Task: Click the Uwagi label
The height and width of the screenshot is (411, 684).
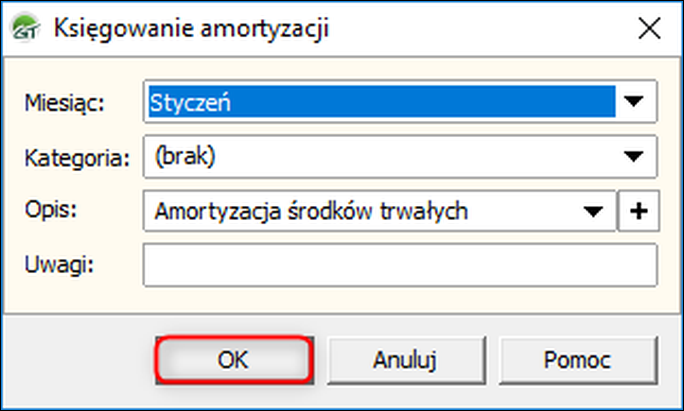Action: pyautogui.click(x=59, y=265)
